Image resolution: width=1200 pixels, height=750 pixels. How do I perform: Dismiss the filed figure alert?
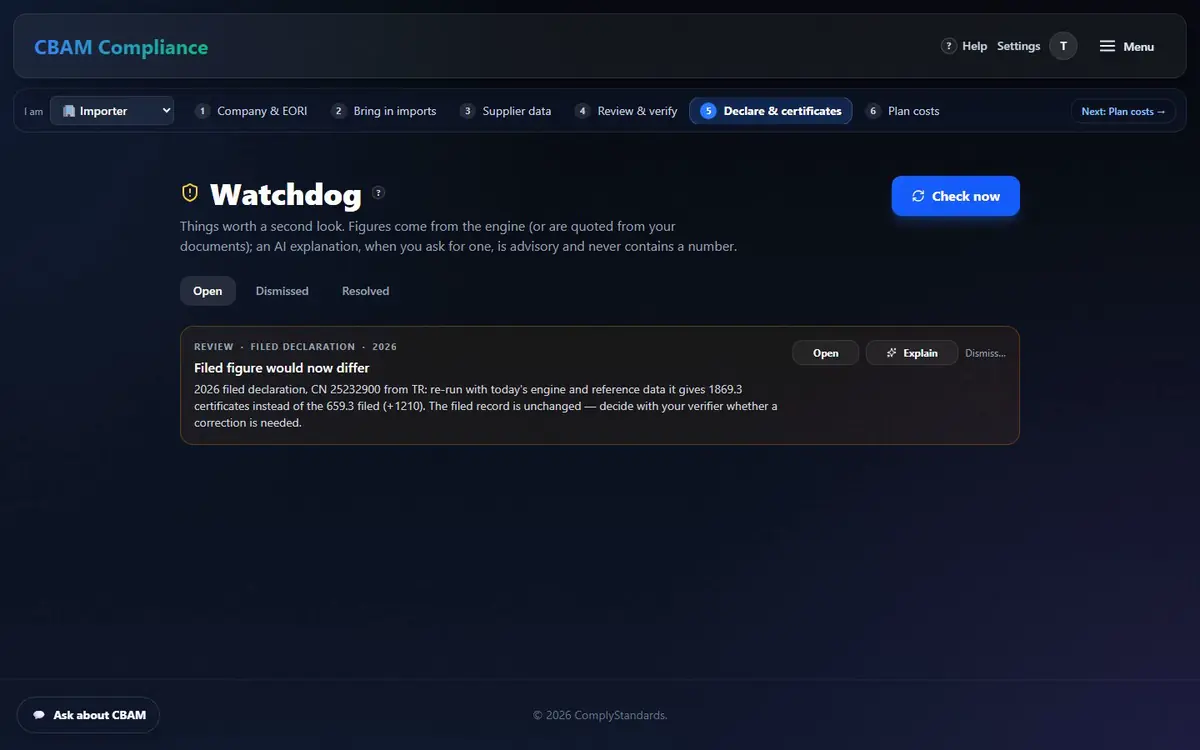pos(985,353)
